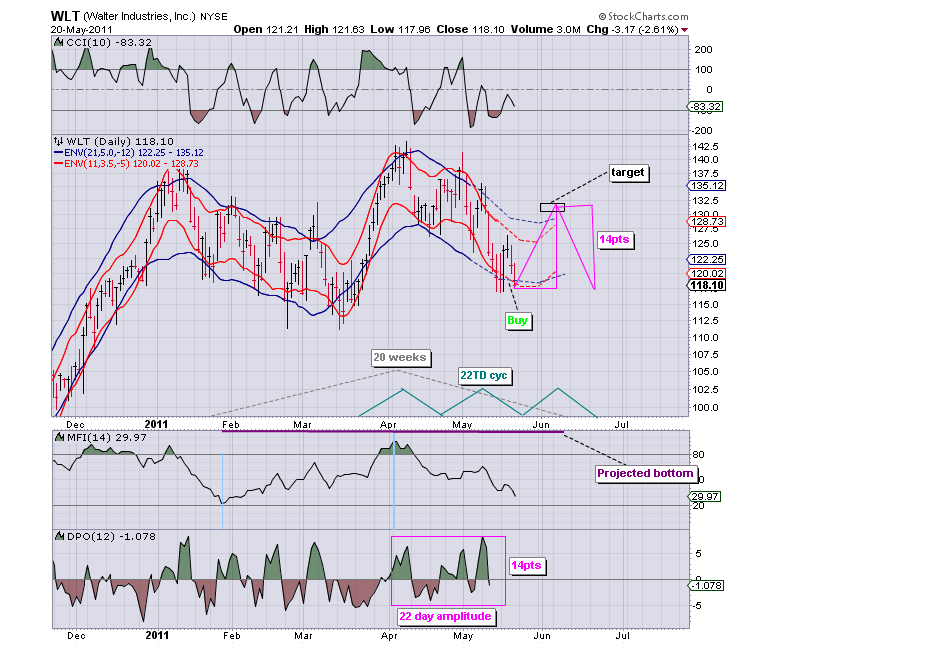Click the ENV(11,3.5,-5) 120.02 - 128.73 legend
Image resolution: width=929 pixels, height=664 pixels.
tap(132, 163)
